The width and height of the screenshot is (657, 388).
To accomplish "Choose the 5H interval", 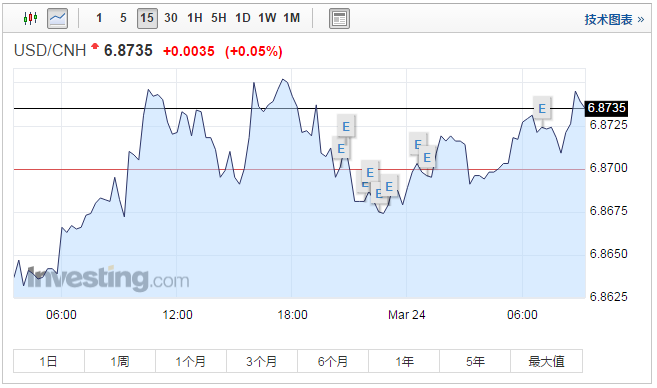I will 219,18.
